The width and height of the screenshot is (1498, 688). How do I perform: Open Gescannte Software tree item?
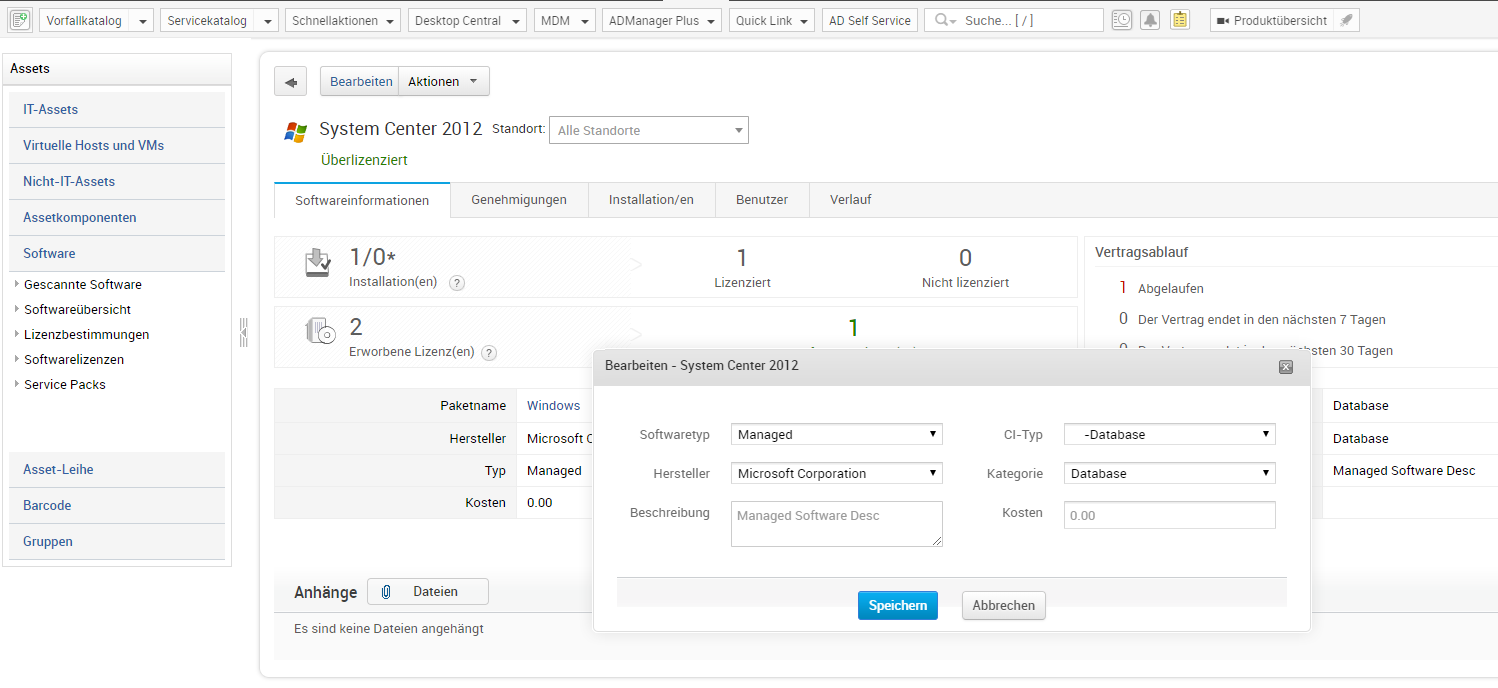click(83, 284)
